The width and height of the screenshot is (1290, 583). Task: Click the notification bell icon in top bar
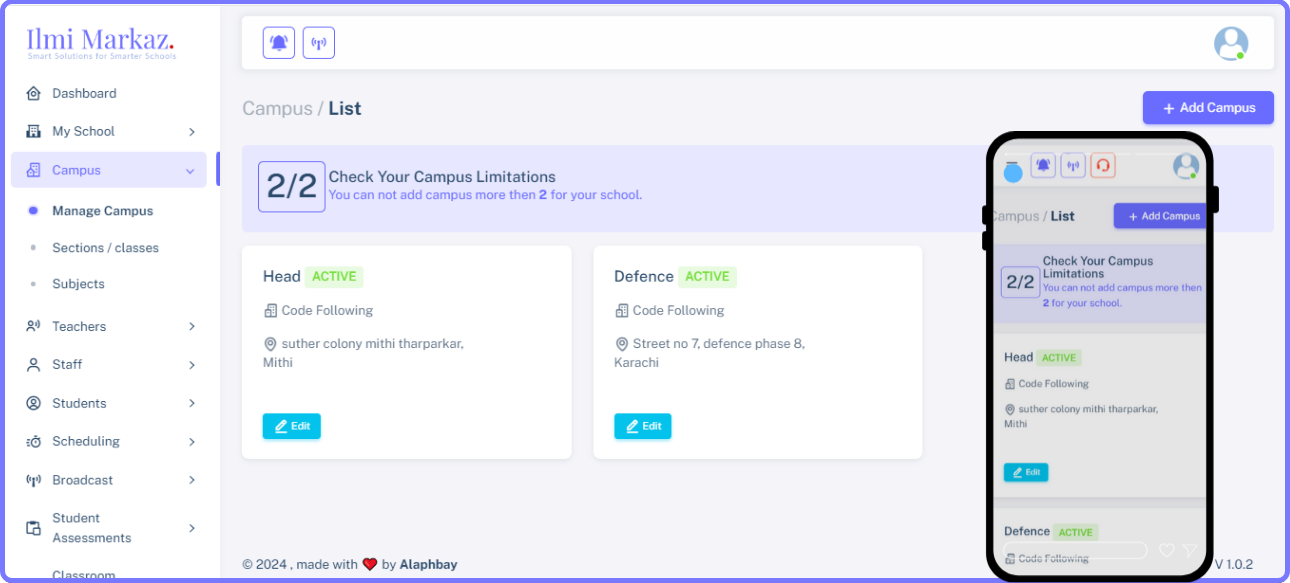279,43
